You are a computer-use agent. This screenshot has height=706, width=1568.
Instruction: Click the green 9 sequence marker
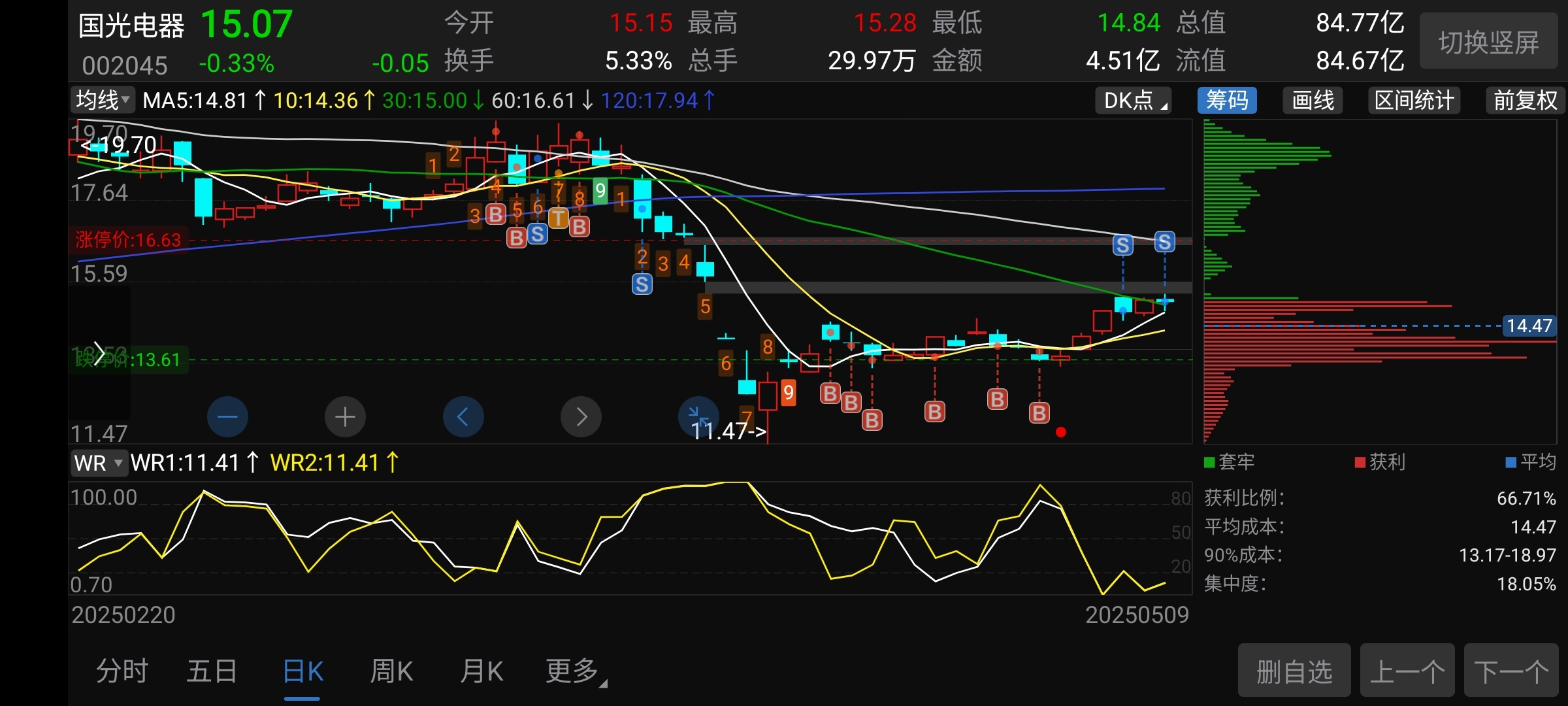[x=600, y=191]
